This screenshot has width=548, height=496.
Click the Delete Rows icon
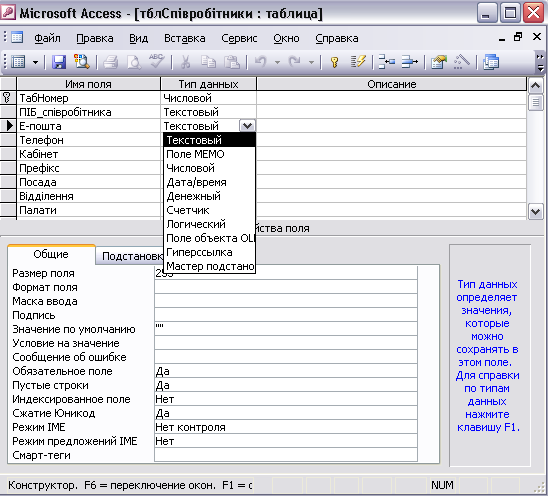[x=409, y=62]
